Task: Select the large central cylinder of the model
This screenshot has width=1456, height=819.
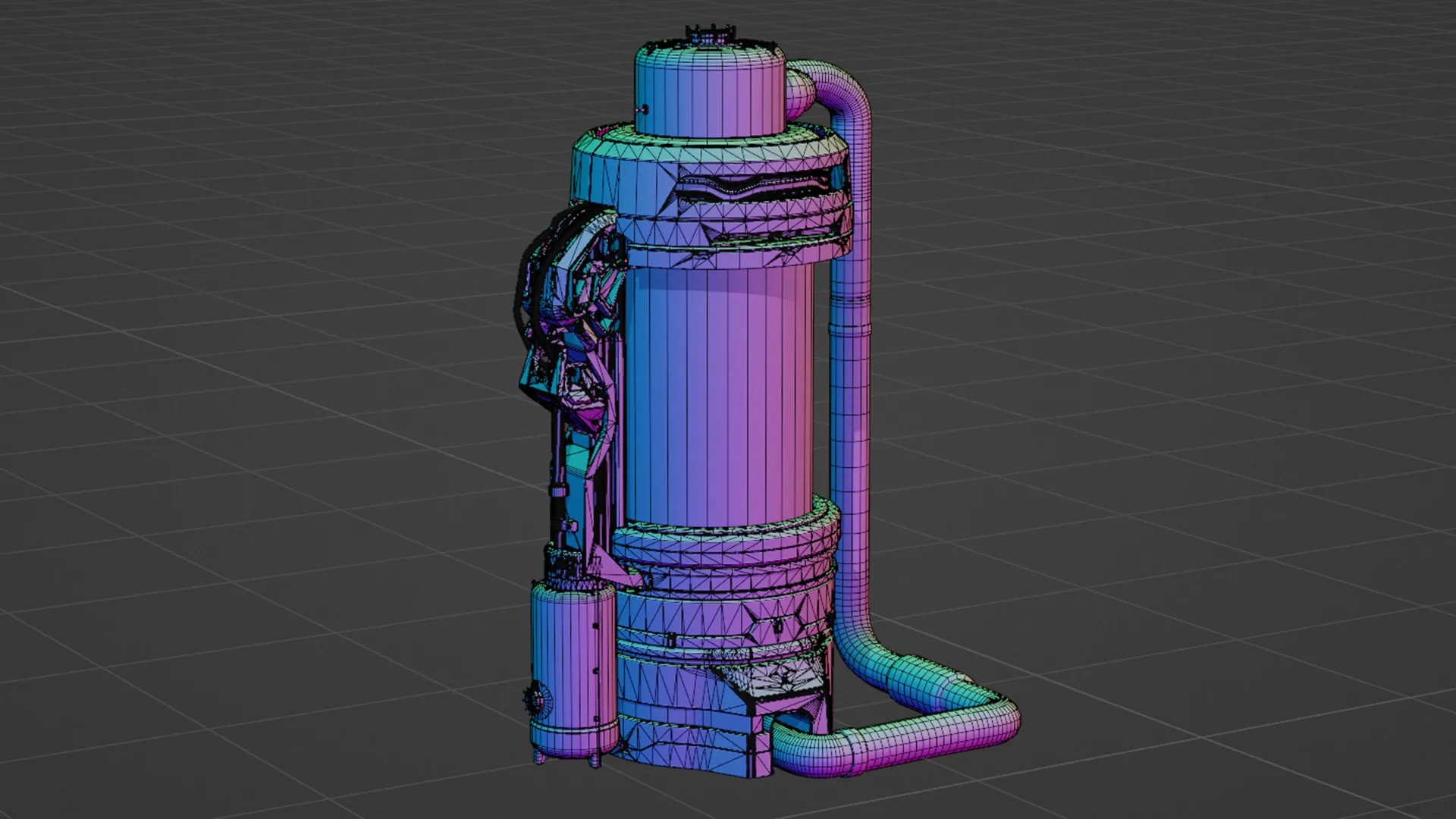Action: click(719, 394)
